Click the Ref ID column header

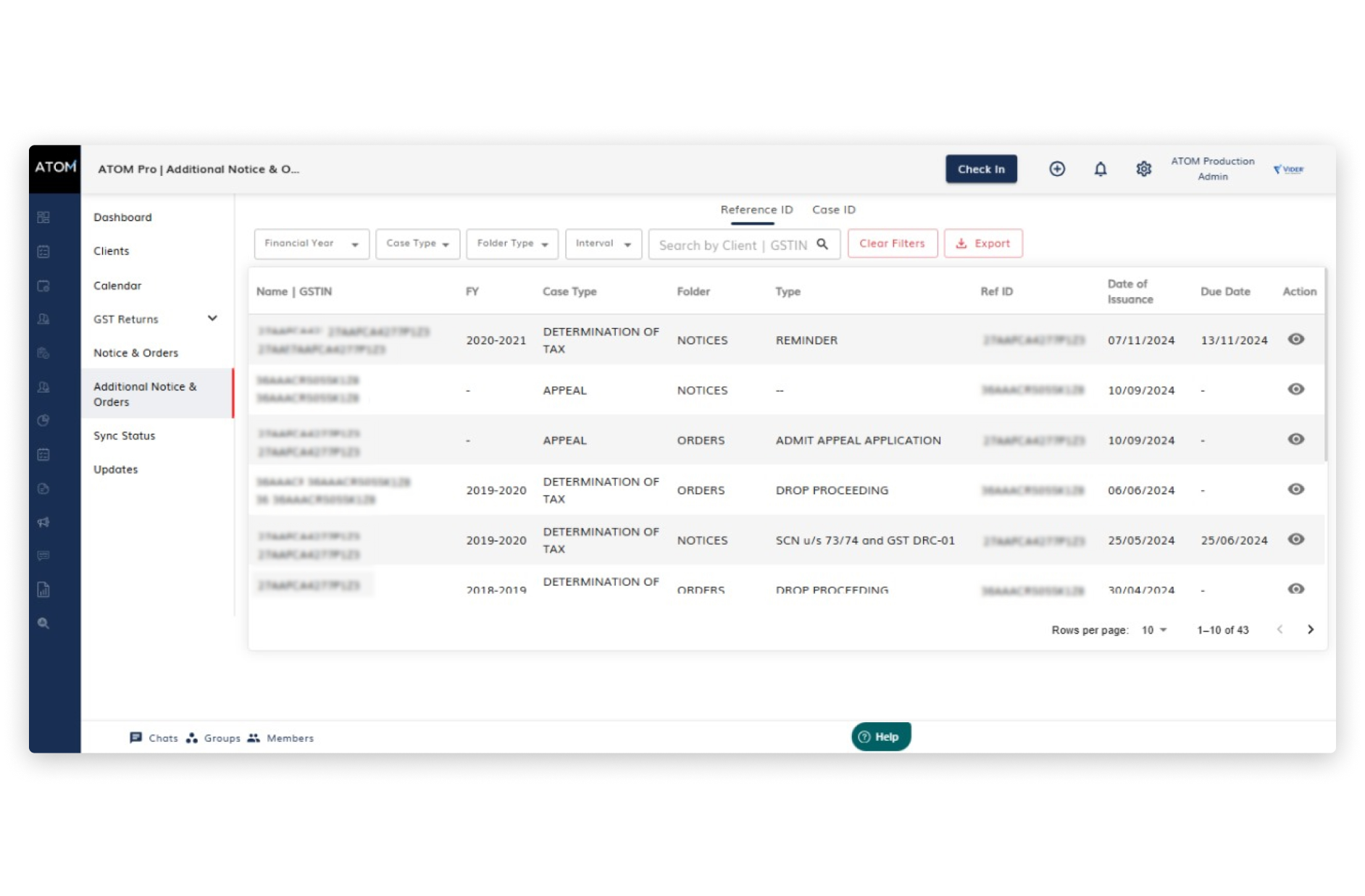996,291
